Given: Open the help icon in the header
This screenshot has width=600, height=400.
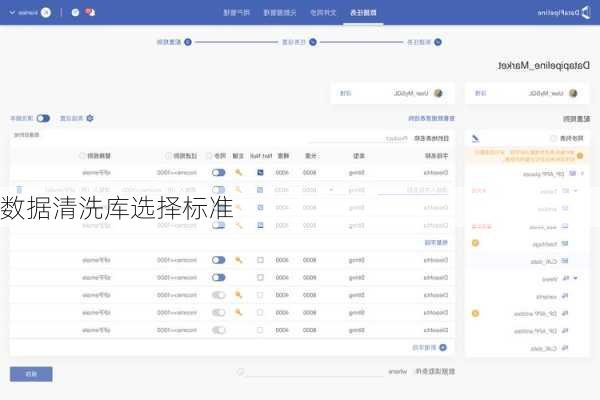Looking at the screenshot, I should click(x=75, y=13).
